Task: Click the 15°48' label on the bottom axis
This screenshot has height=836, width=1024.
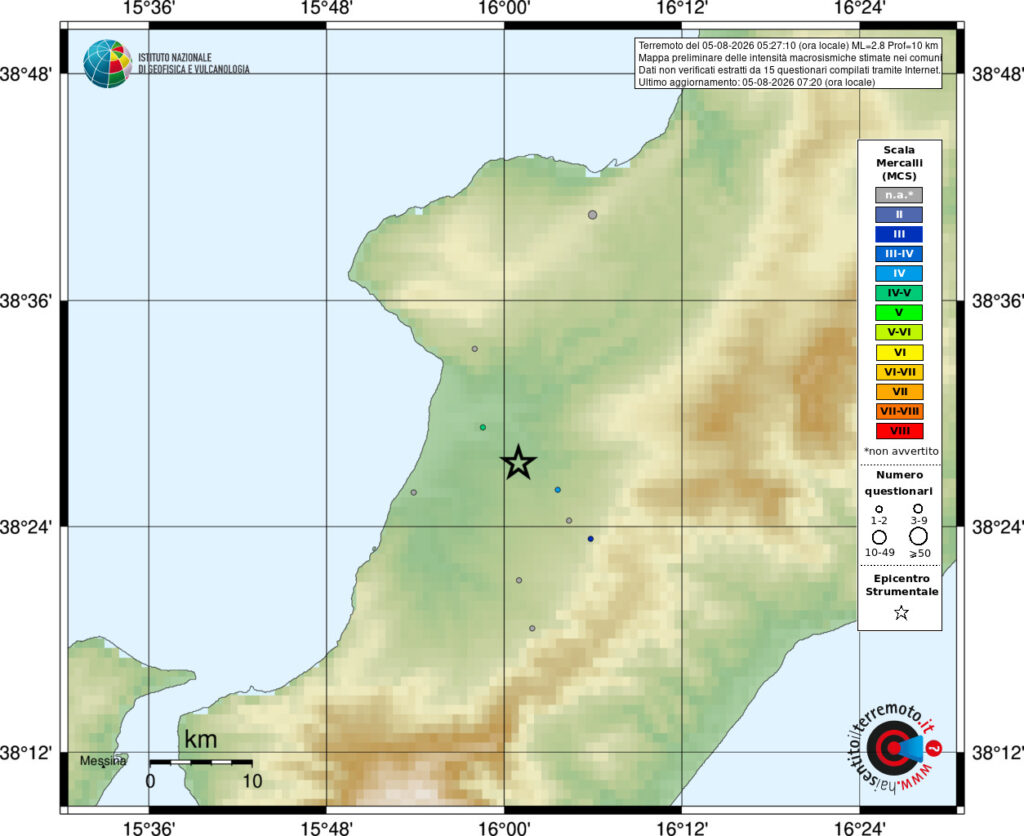Action: click(x=327, y=828)
